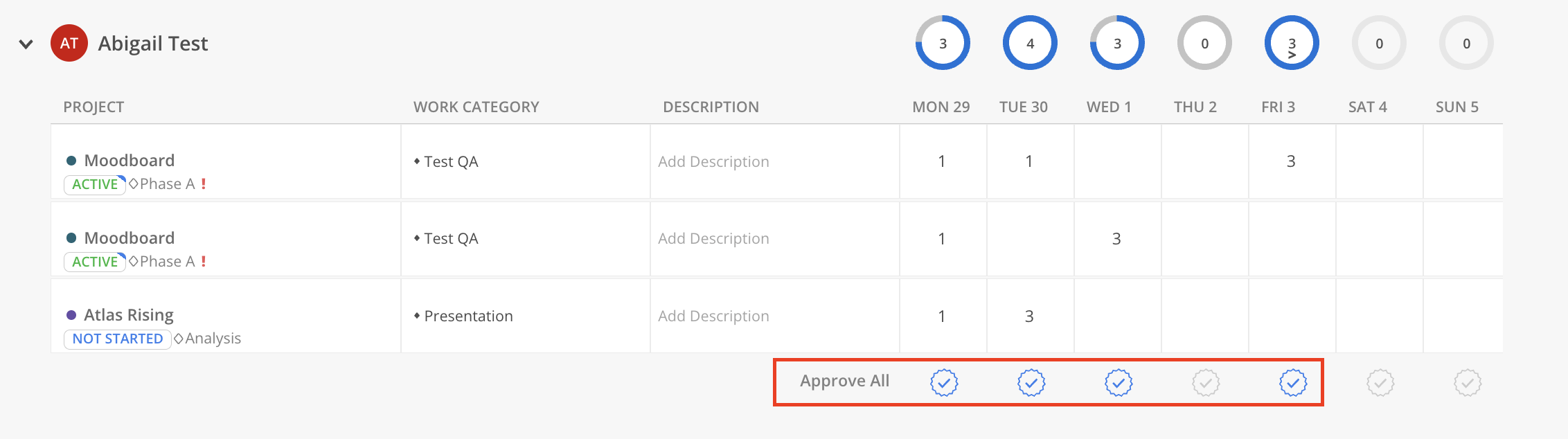
Task: Add description for Atlas Rising row
Action: pos(713,316)
